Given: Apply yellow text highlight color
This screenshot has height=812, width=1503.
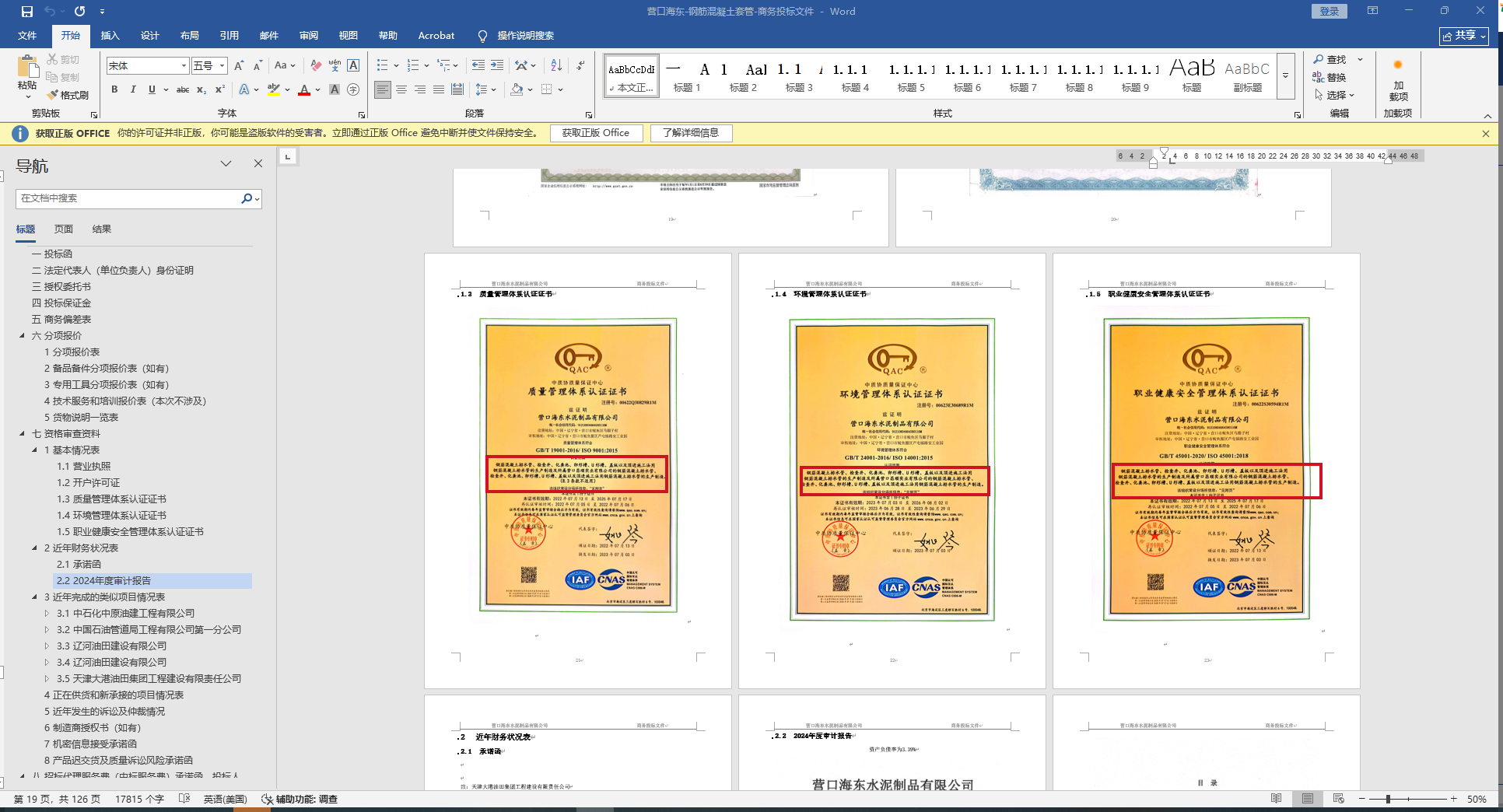Looking at the screenshot, I should pos(273,90).
